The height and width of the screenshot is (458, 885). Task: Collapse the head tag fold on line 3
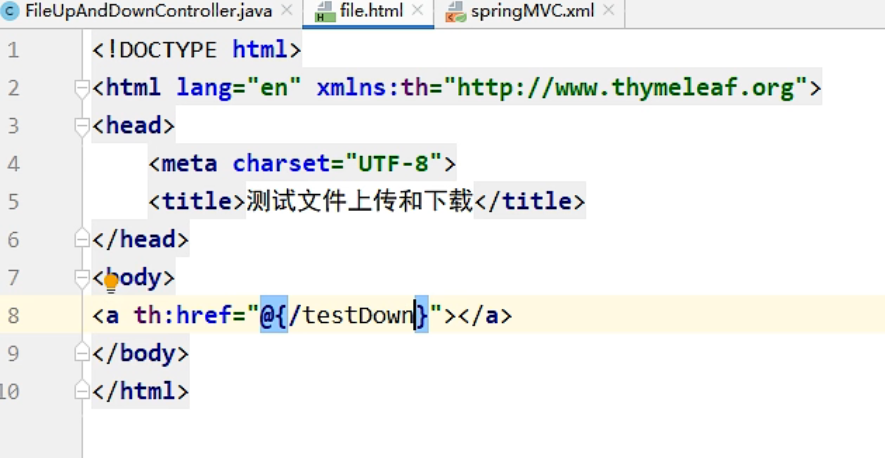[82, 126]
